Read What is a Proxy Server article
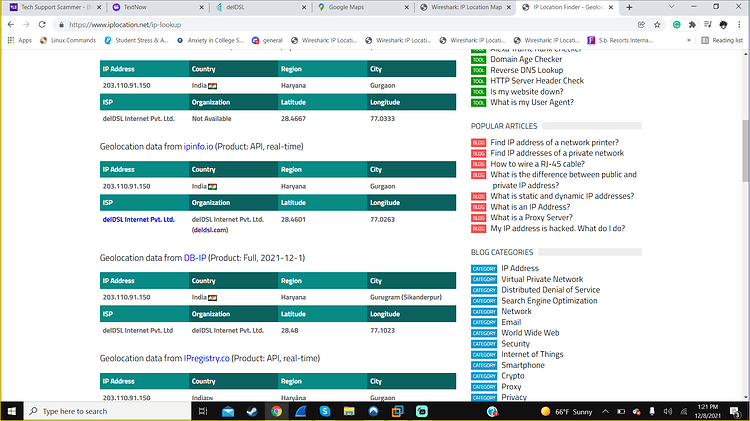 (531, 217)
